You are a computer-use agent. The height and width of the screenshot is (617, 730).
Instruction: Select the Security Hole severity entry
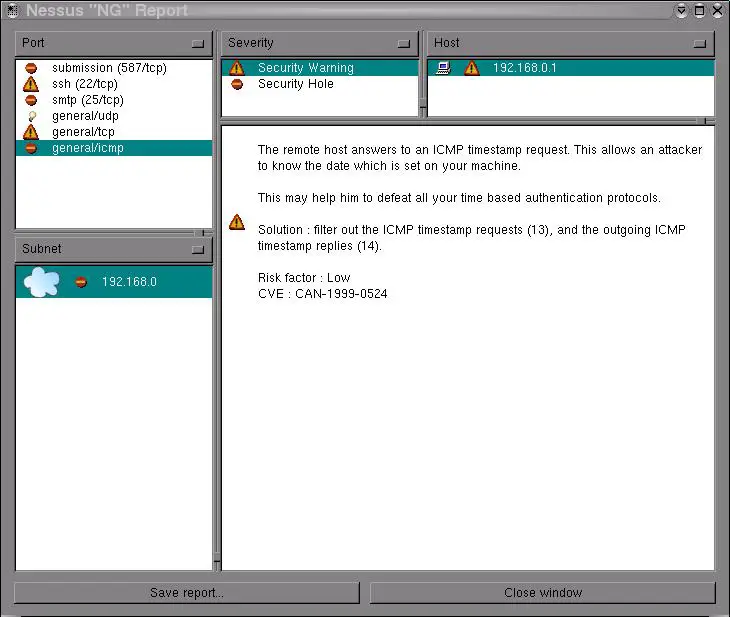pyautogui.click(x=295, y=84)
